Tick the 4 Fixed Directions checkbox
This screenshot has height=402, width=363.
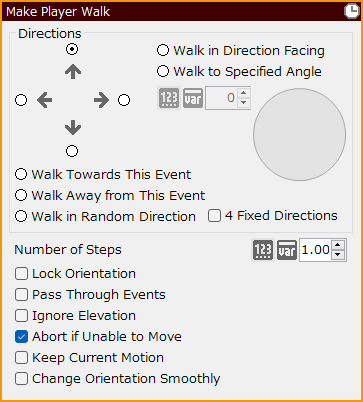214,216
